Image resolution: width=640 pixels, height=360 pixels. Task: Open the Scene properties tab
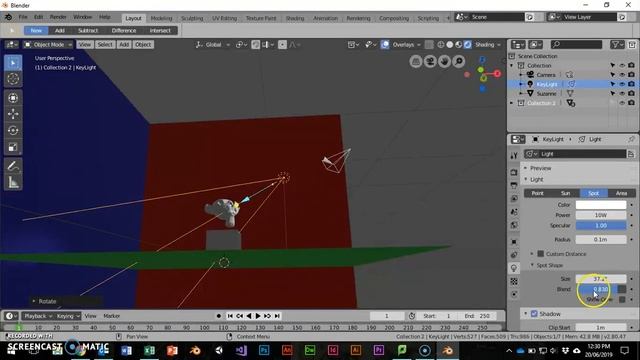(x=514, y=212)
